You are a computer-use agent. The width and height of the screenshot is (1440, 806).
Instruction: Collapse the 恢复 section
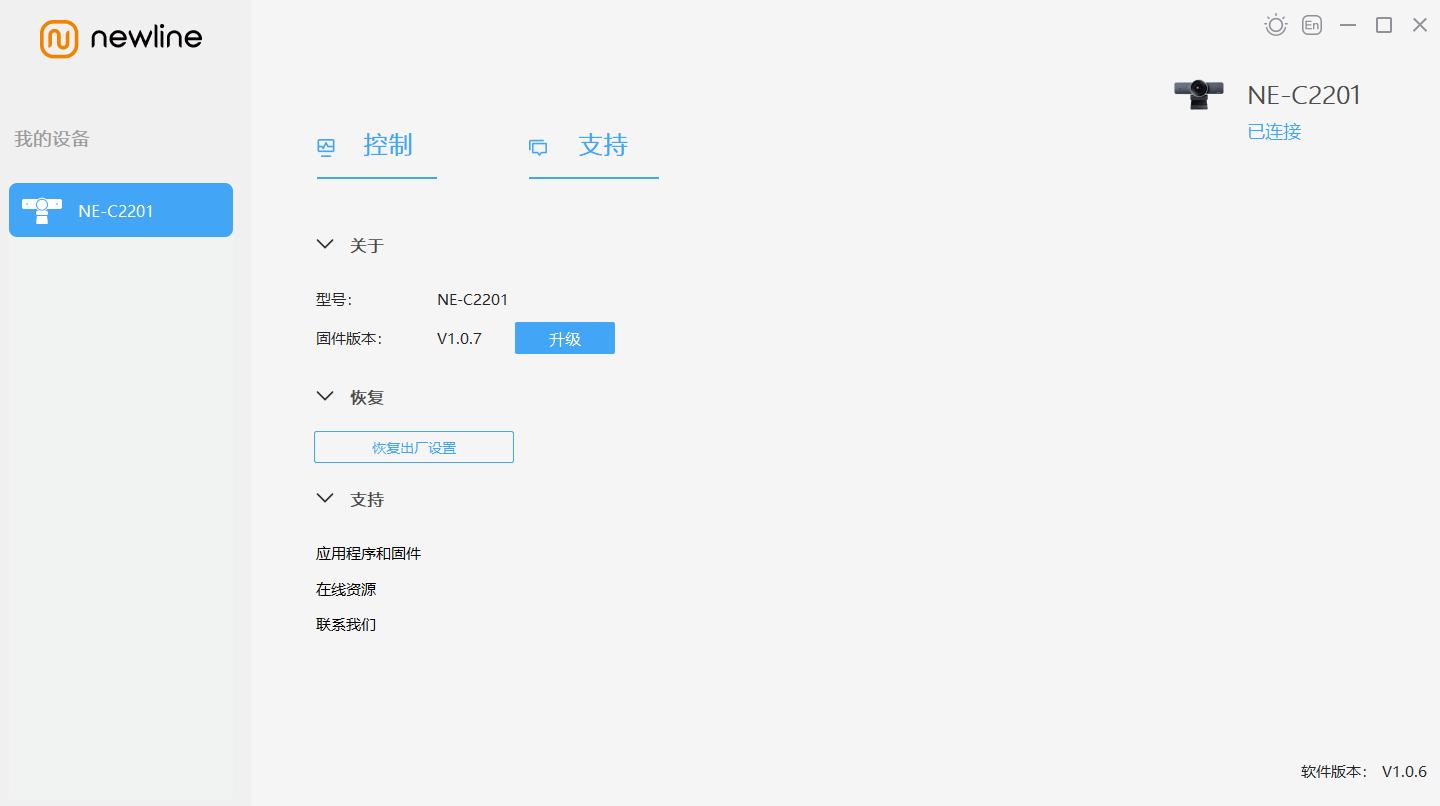324,396
